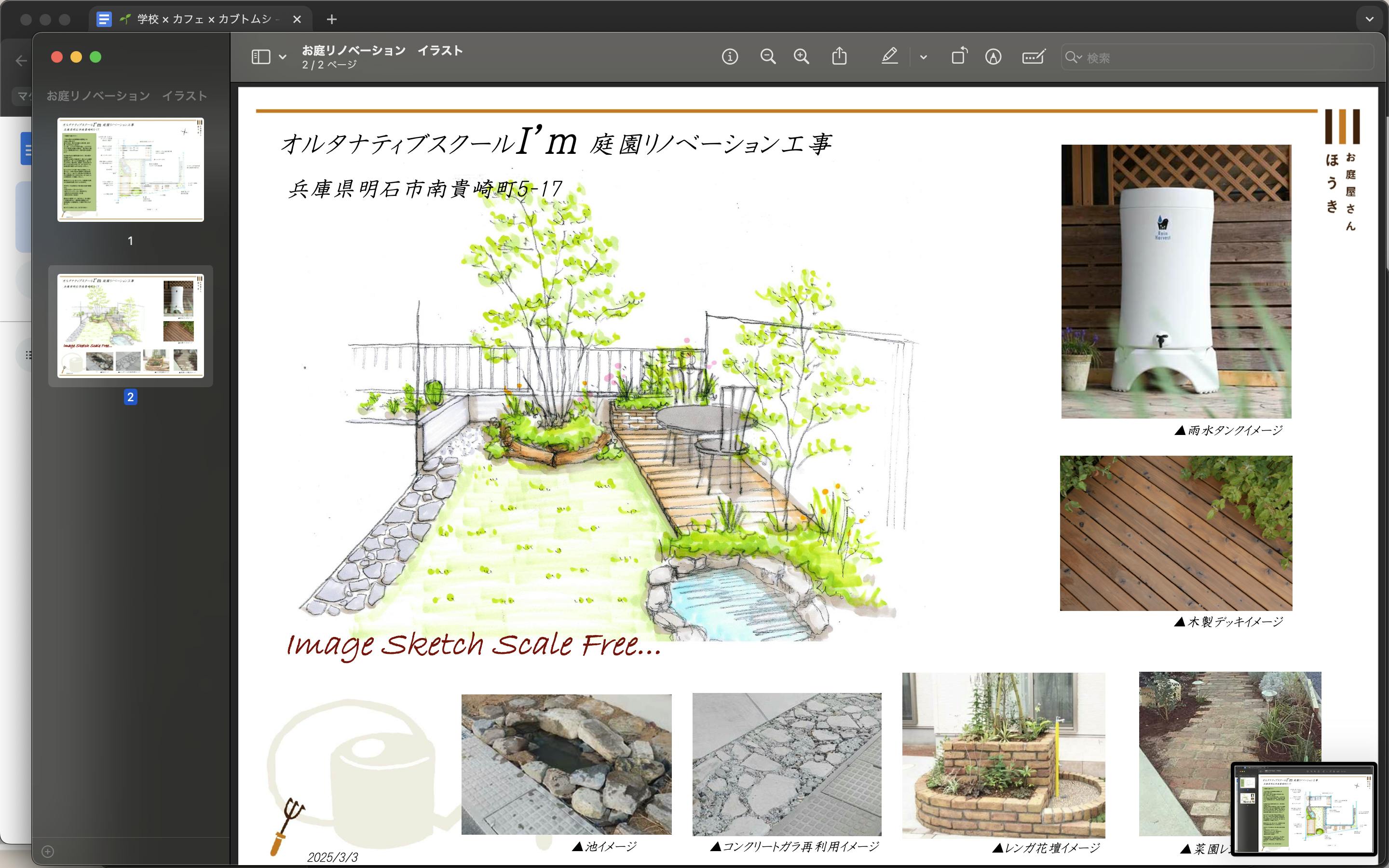
Task: Click the document info inspector icon
Action: point(730,57)
